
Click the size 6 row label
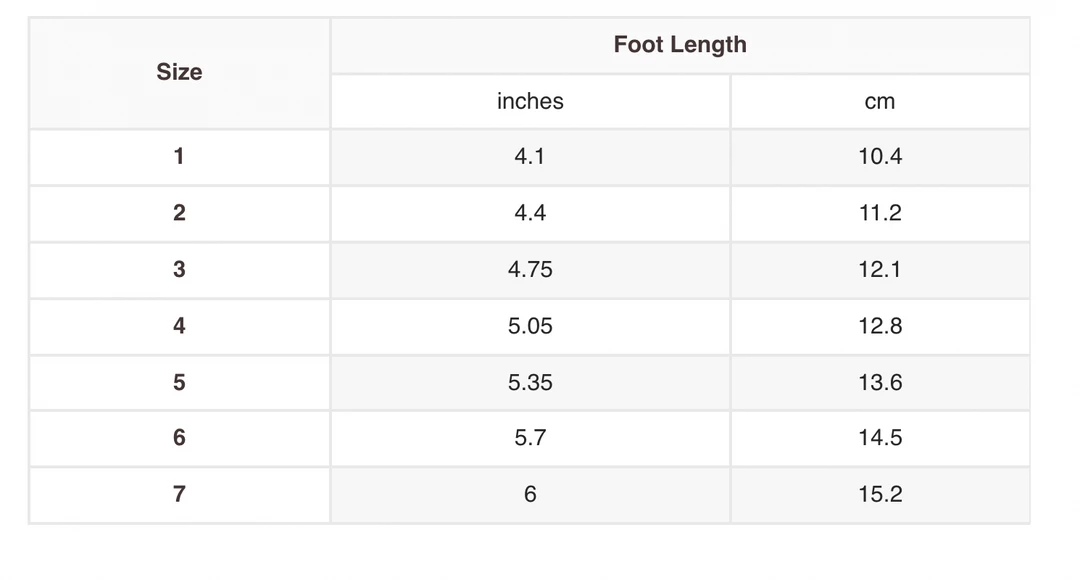[179, 438]
